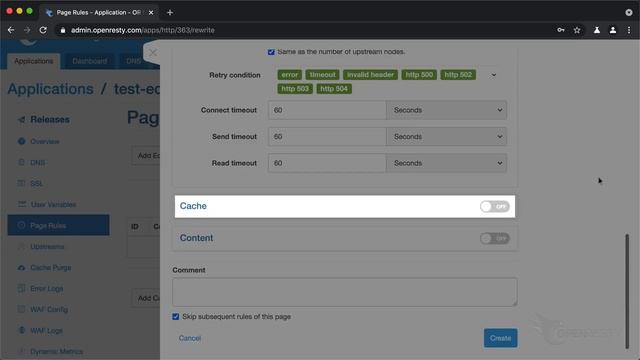Open Connect timeout Seconds unit dropdown
This screenshot has width=640, height=360.
[x=447, y=110]
